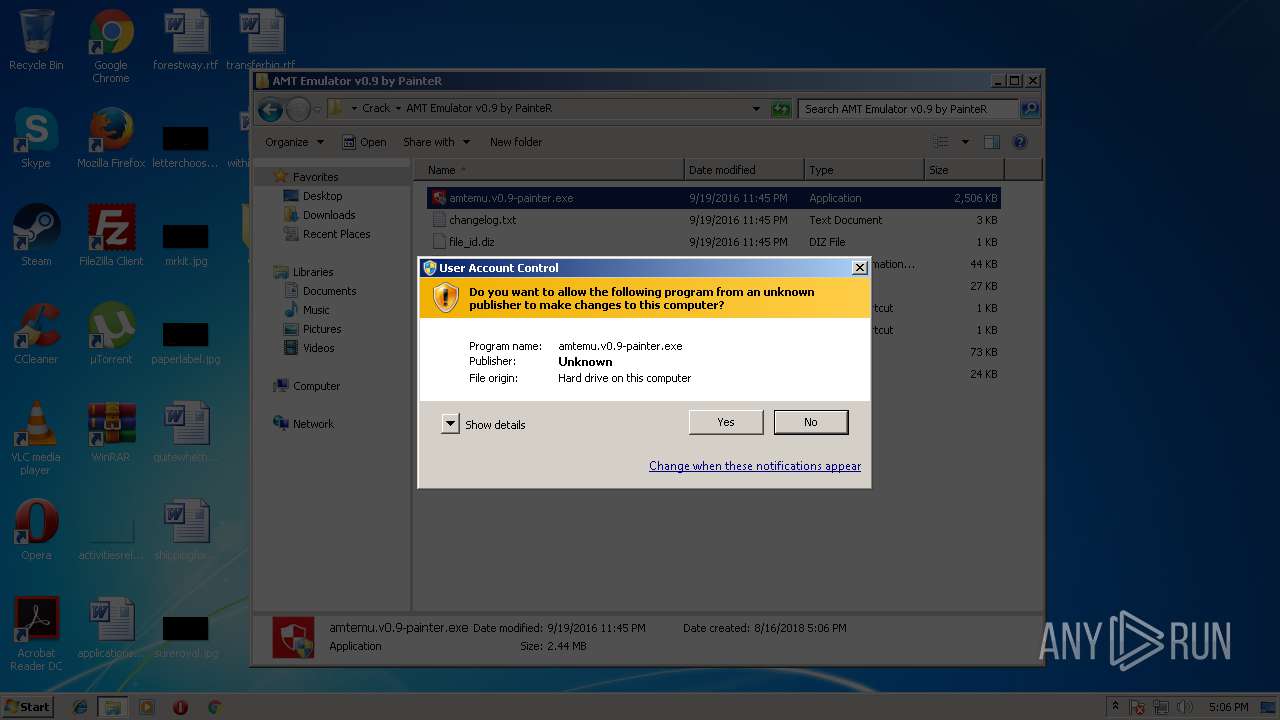
Task: Click New folder in the Explorer toolbar
Action: click(516, 142)
